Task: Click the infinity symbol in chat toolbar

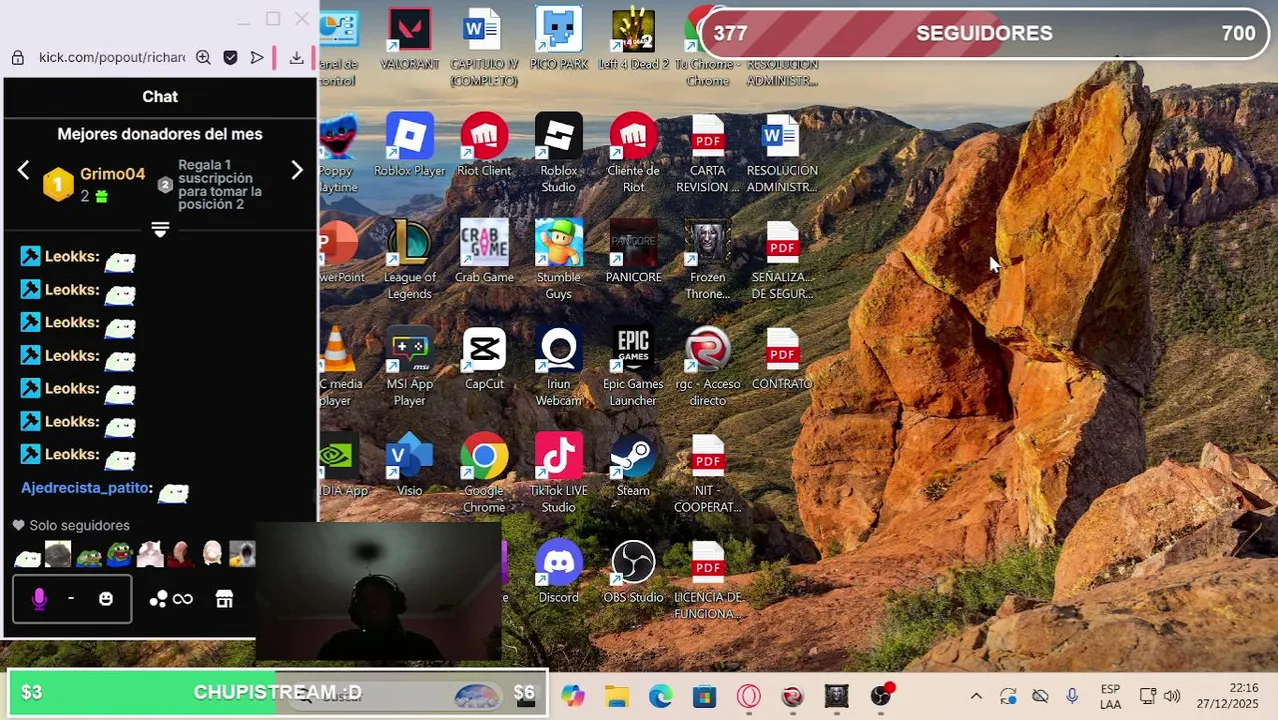Action: click(x=183, y=599)
